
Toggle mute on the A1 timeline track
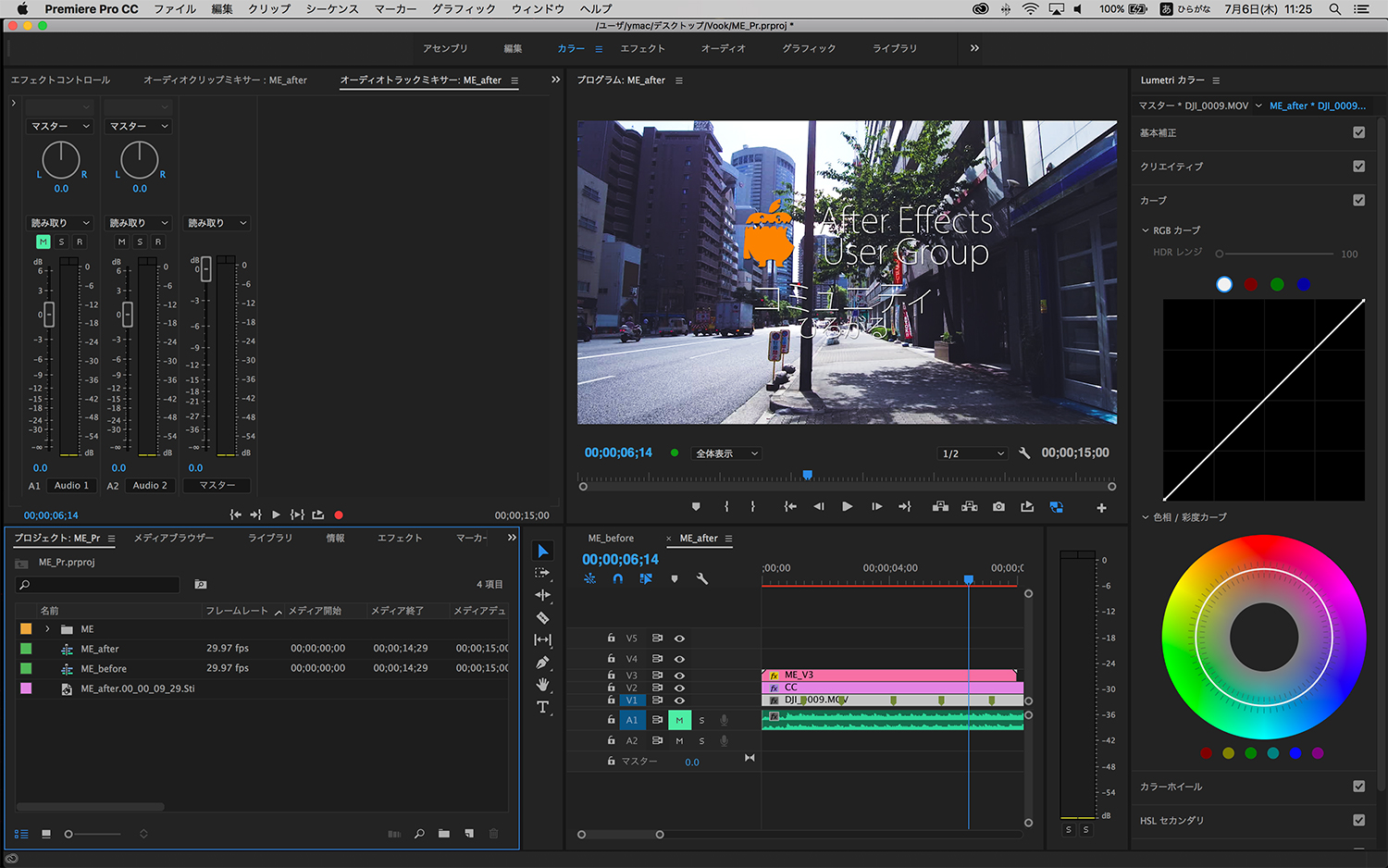(679, 720)
